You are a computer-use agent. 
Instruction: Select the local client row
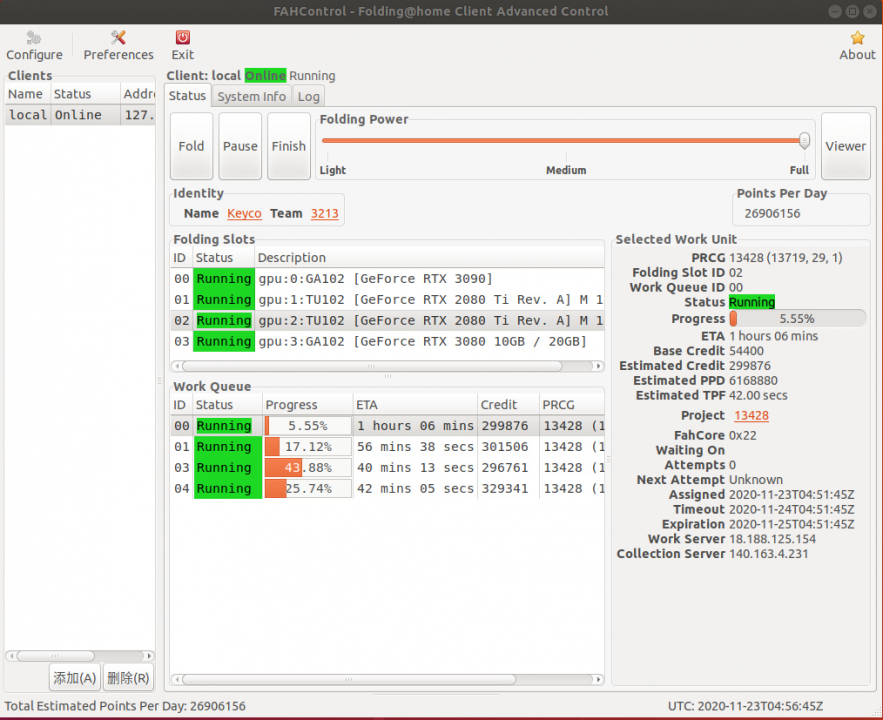(80, 115)
